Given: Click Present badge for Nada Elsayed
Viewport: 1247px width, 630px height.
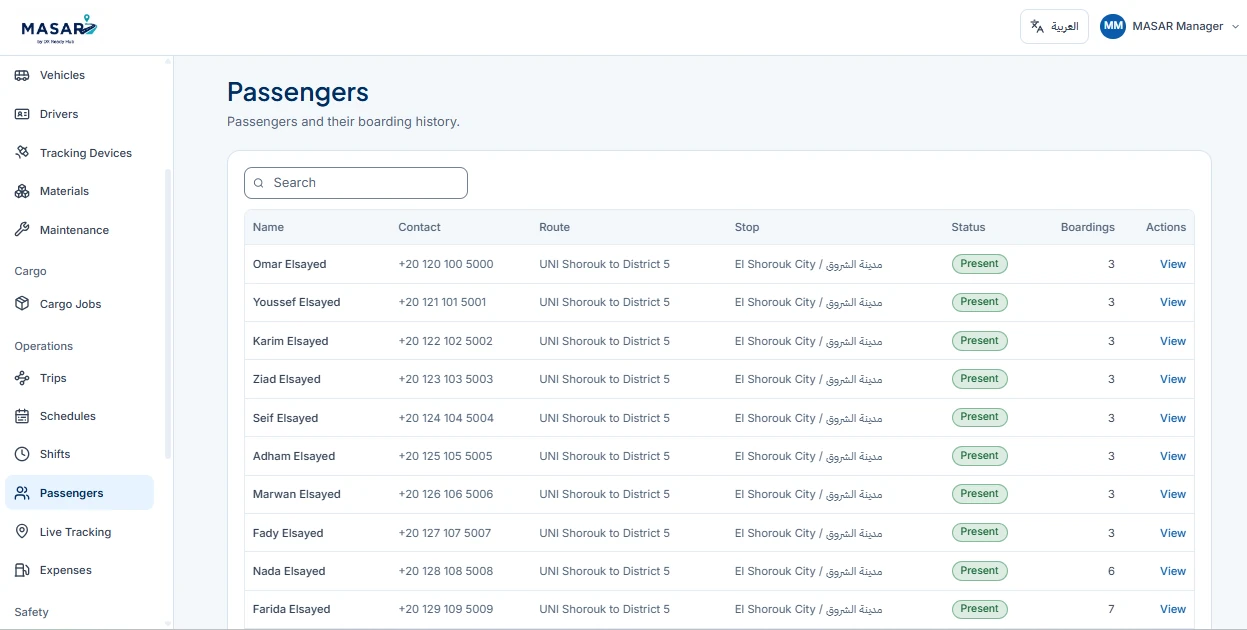Looking at the screenshot, I should (x=979, y=571).
